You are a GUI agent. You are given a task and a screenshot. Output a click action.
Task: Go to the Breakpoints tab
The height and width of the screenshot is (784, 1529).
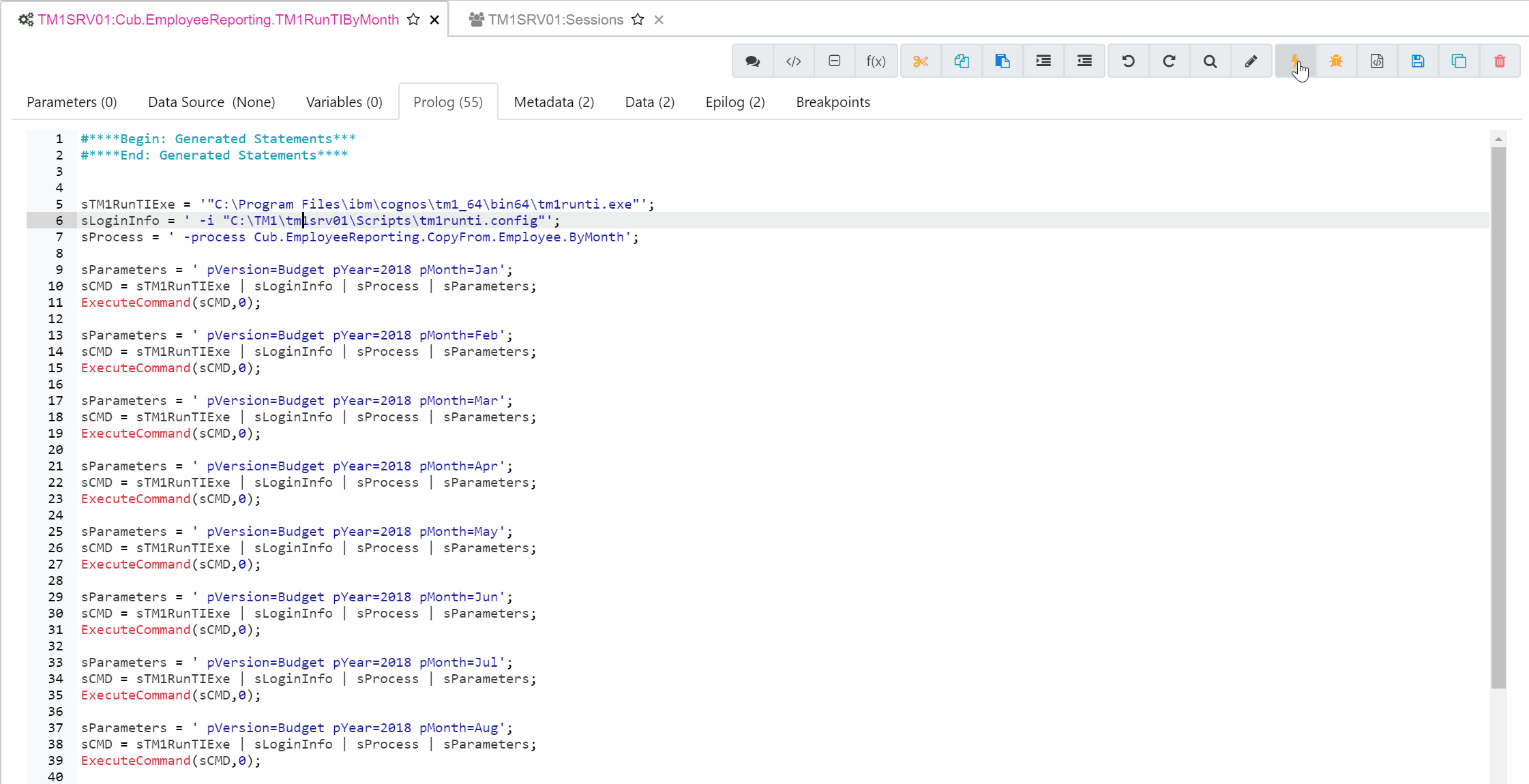[x=833, y=102]
